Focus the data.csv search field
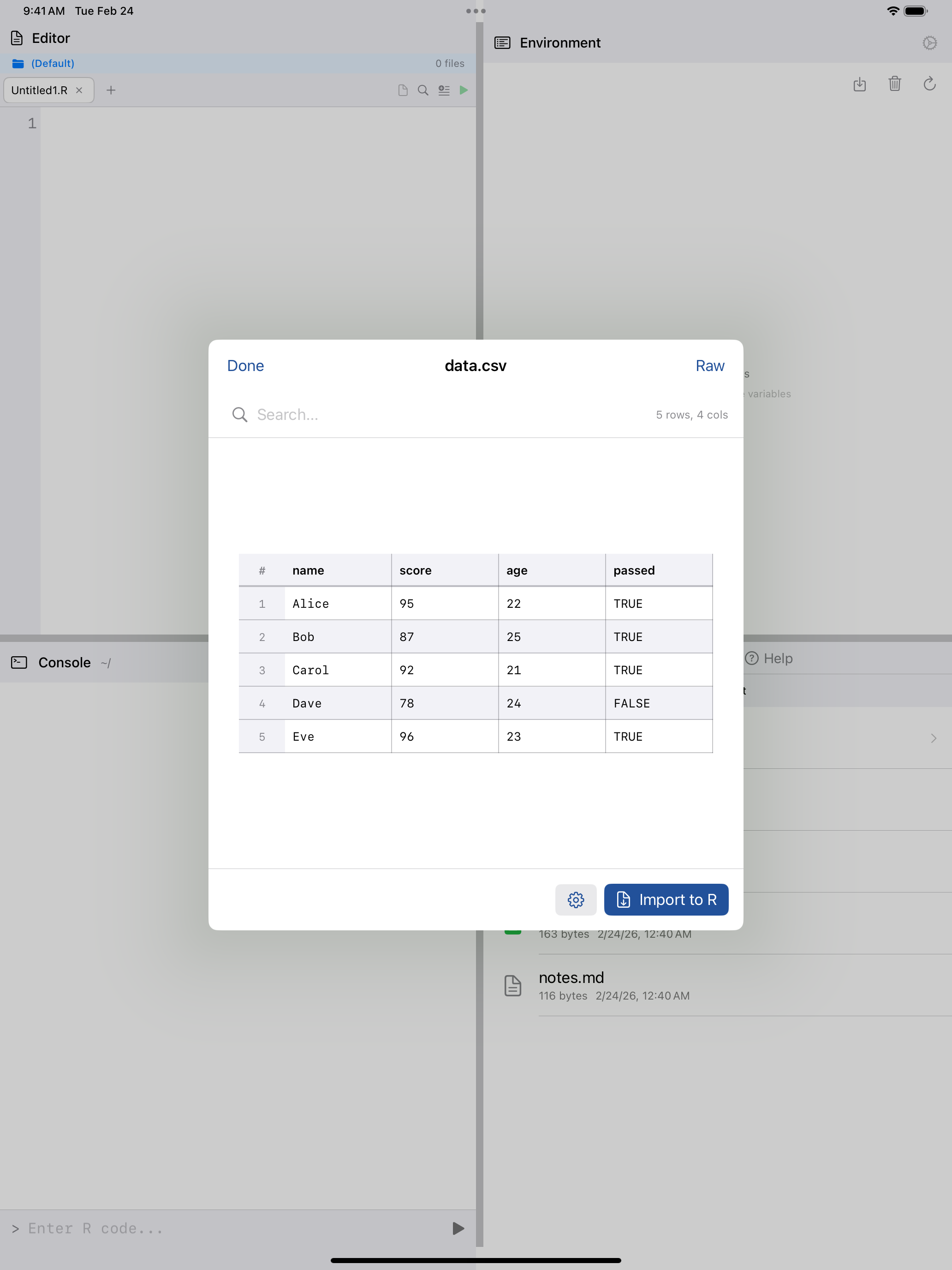This screenshot has width=952, height=1270. tap(321, 414)
